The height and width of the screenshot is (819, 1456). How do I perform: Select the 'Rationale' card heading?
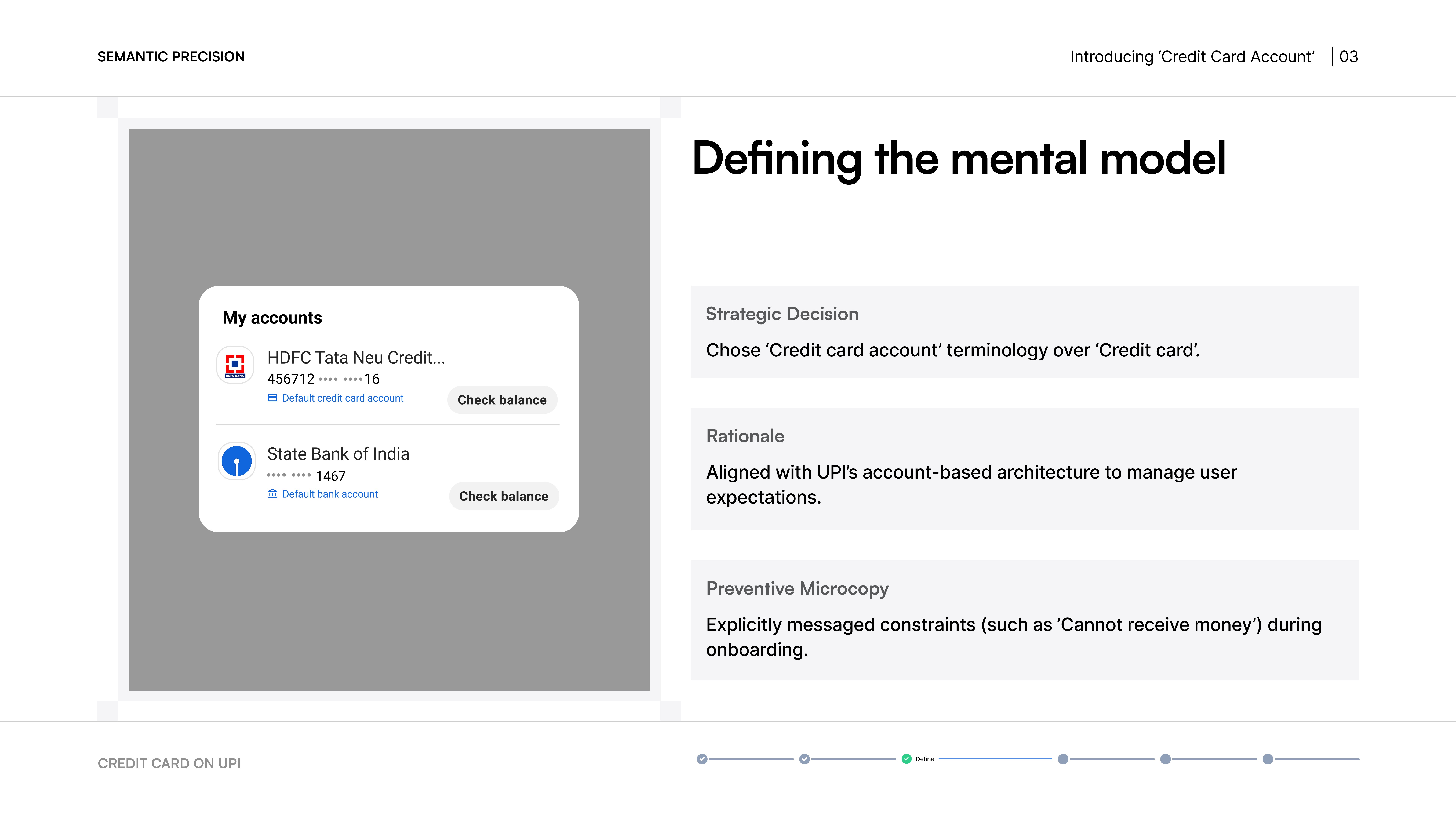click(x=745, y=436)
